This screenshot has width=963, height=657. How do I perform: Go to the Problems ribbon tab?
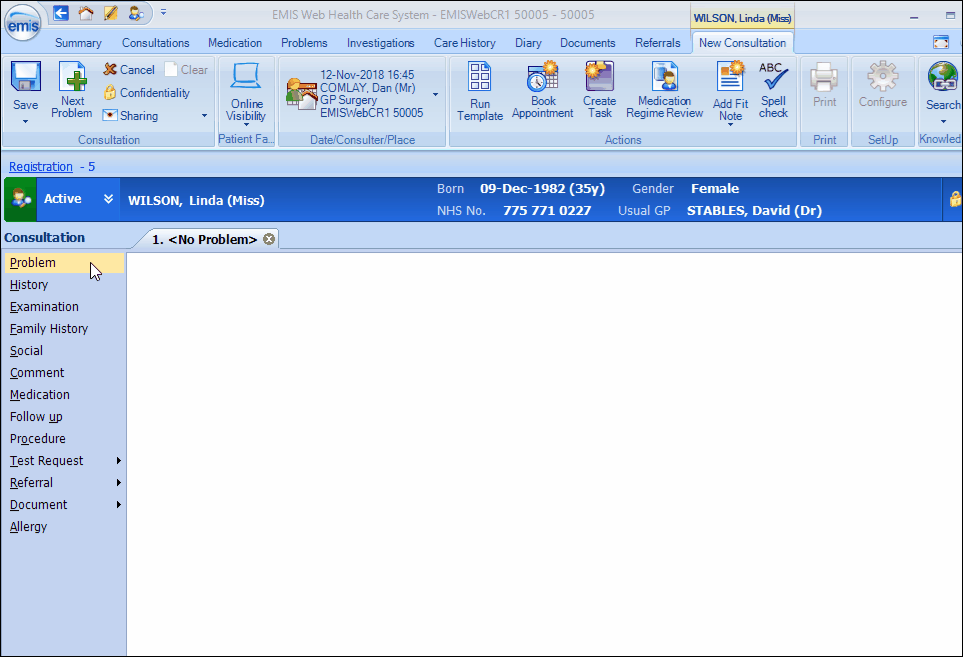click(304, 43)
